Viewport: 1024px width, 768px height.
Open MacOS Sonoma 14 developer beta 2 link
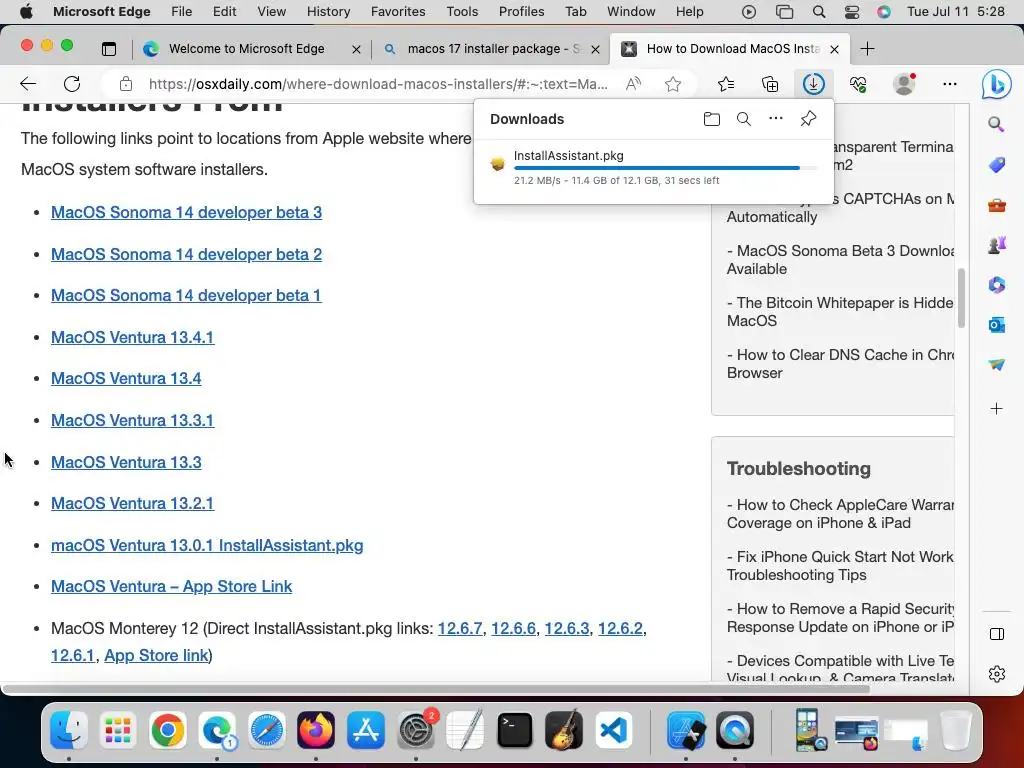click(186, 254)
